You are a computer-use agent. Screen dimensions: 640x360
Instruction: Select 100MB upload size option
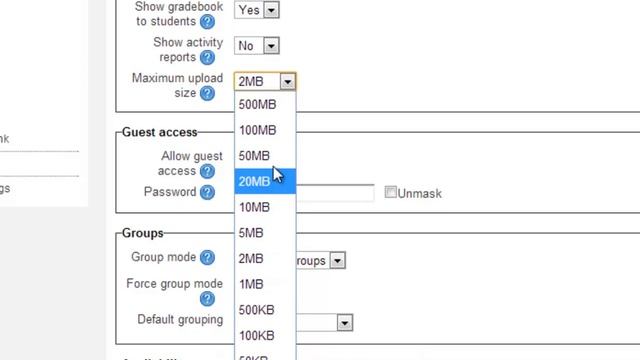point(265,130)
